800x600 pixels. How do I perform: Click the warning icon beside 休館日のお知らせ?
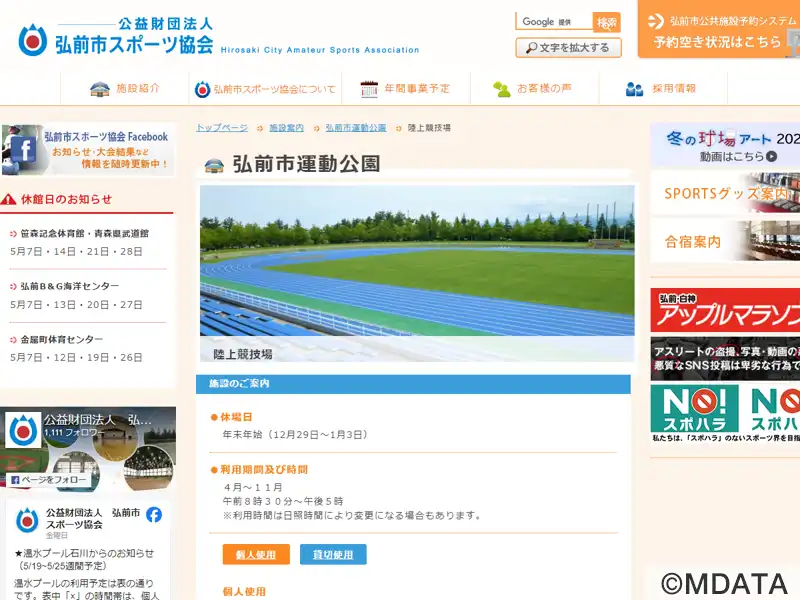[x=8, y=199]
